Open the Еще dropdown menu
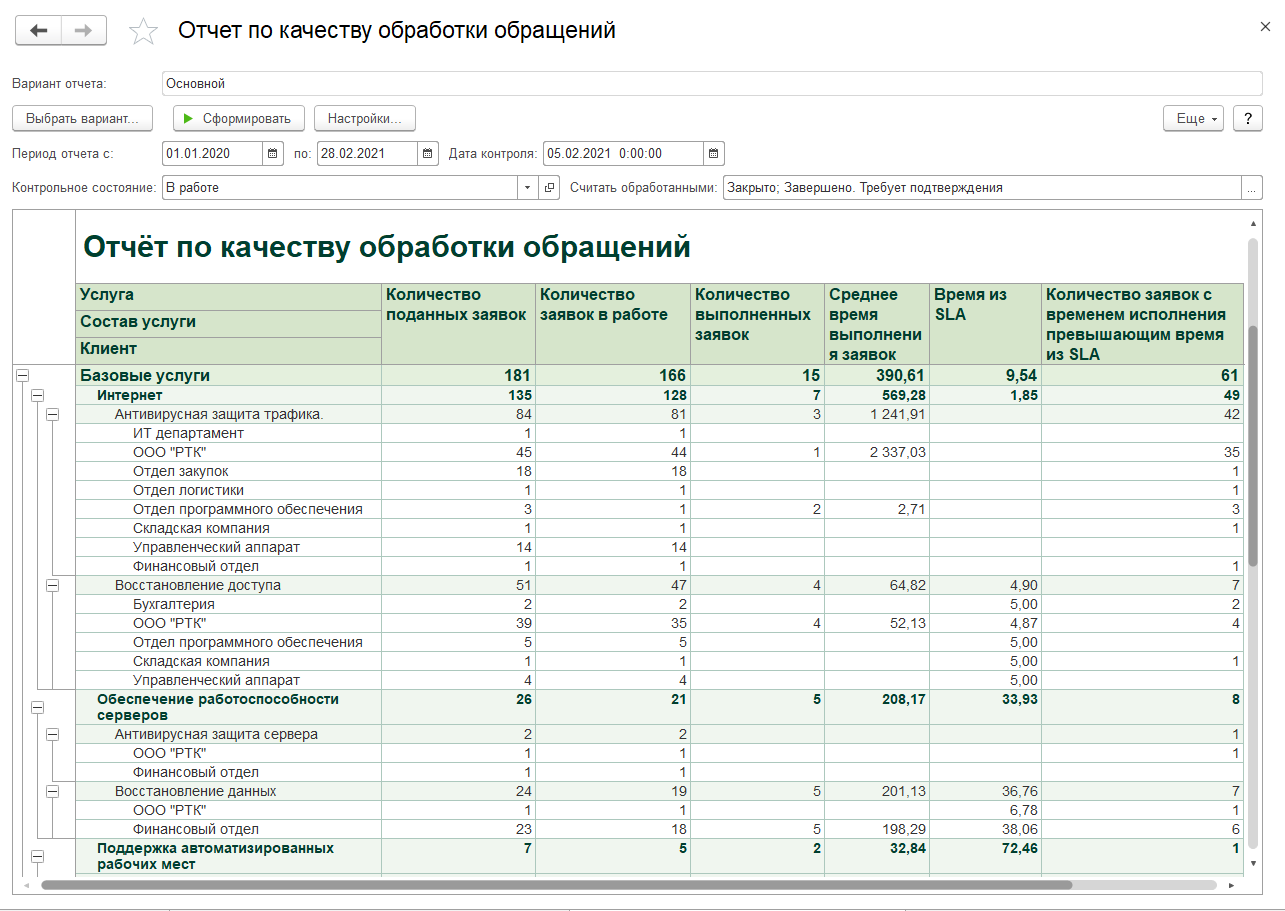 [1194, 118]
